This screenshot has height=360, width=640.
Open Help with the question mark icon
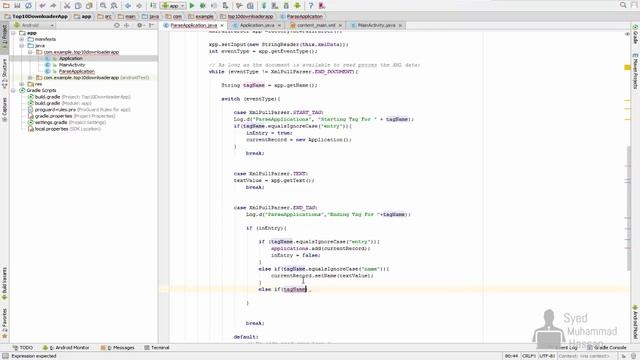pos(311,5)
